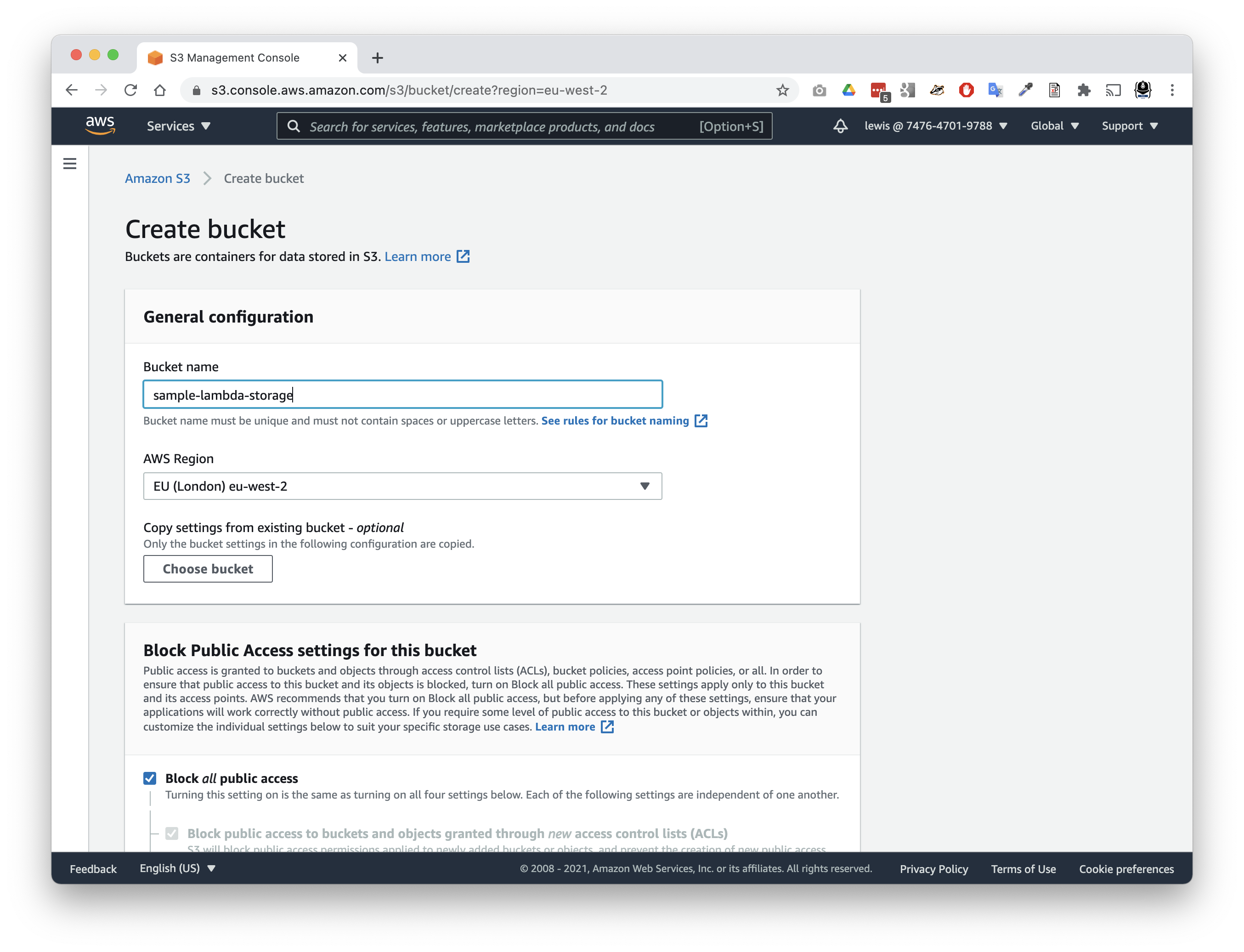This screenshot has height=952, width=1244.
Task: Click the lock site info icon
Action: (x=197, y=90)
